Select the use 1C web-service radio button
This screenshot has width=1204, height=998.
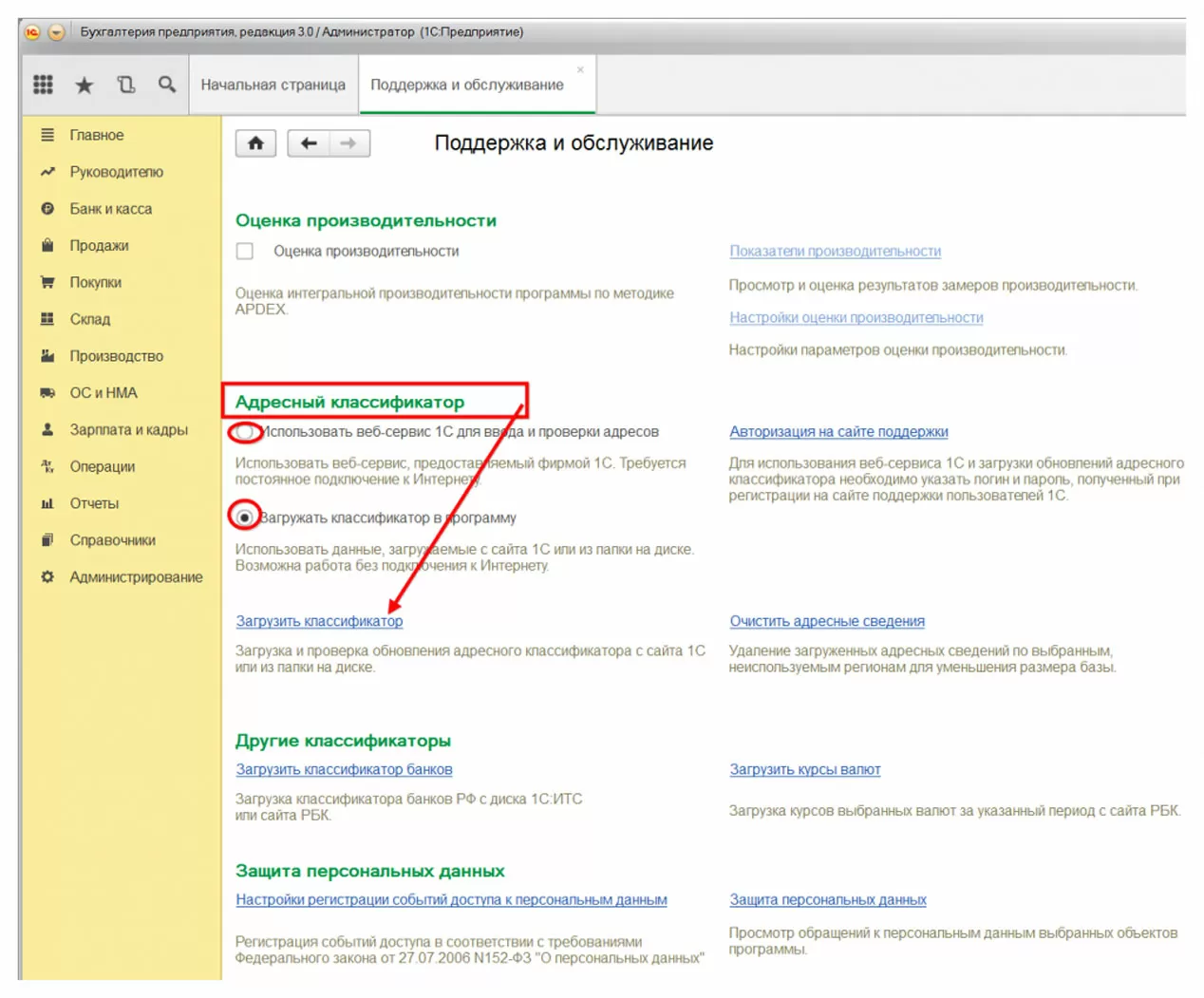pyautogui.click(x=245, y=432)
